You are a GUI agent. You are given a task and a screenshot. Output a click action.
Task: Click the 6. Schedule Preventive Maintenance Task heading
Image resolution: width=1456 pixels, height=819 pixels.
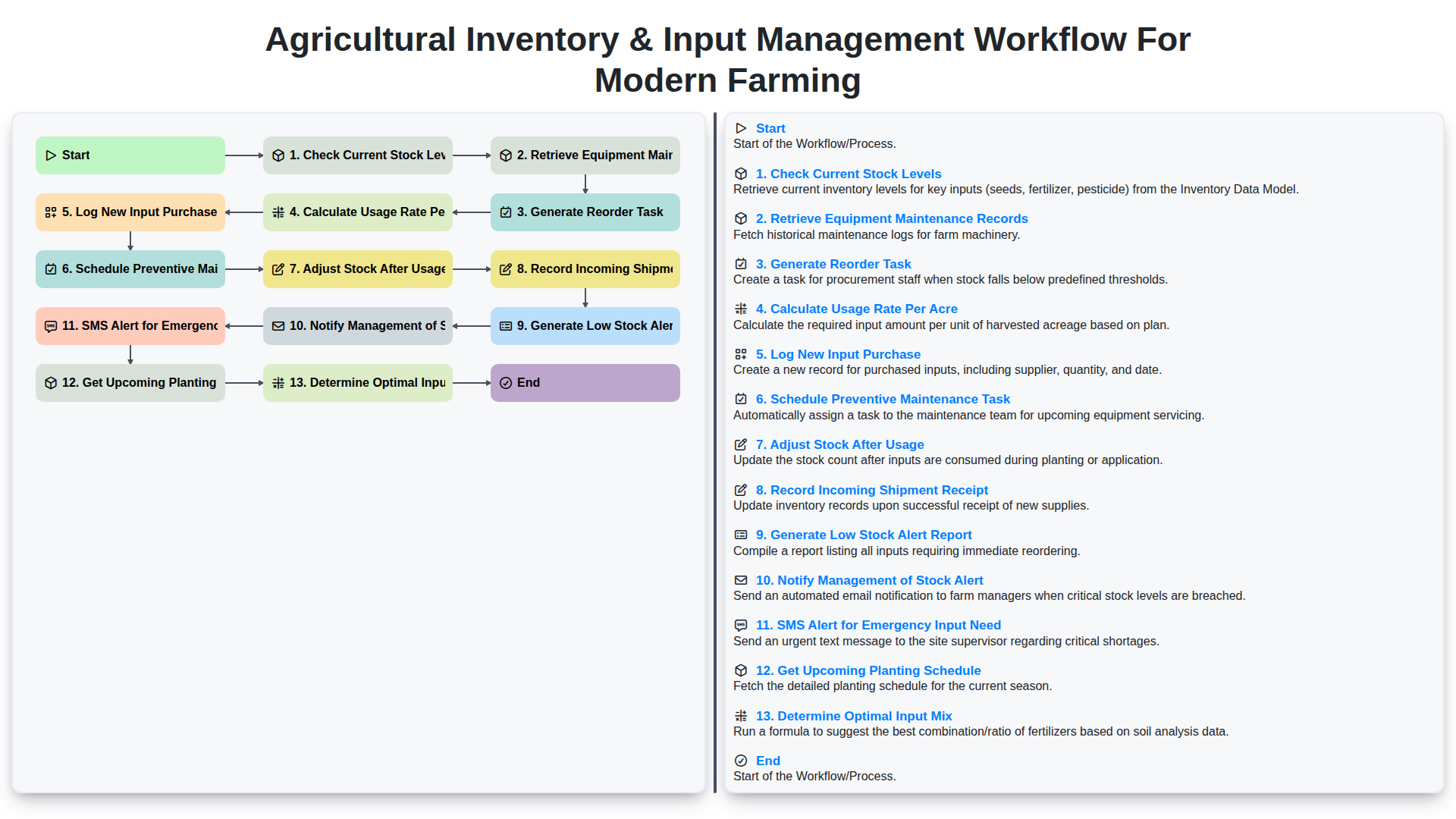883,399
